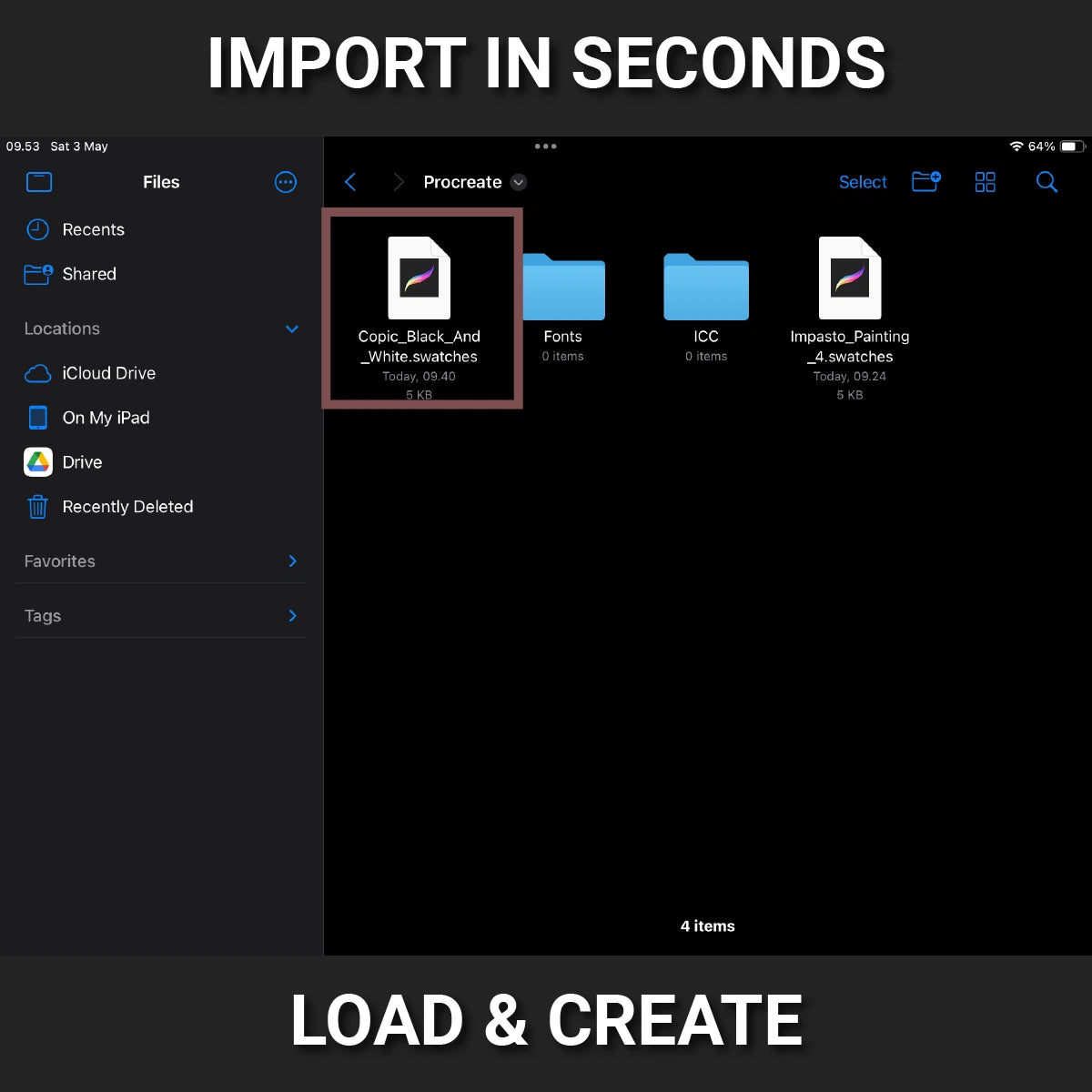Go forward with the right chevron

pos(398,182)
